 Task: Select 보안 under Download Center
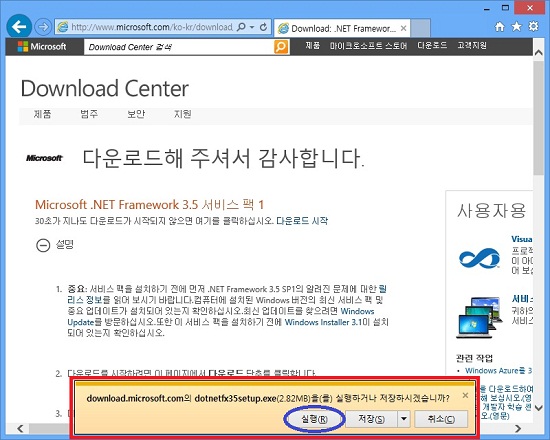136,114
